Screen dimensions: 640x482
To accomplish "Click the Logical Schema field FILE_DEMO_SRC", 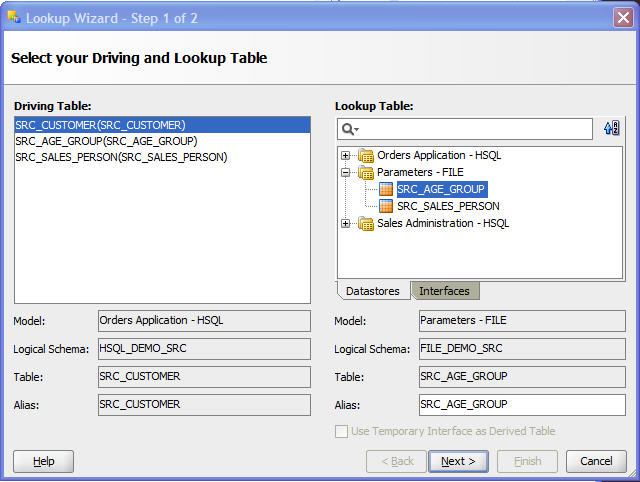I will (522, 349).
